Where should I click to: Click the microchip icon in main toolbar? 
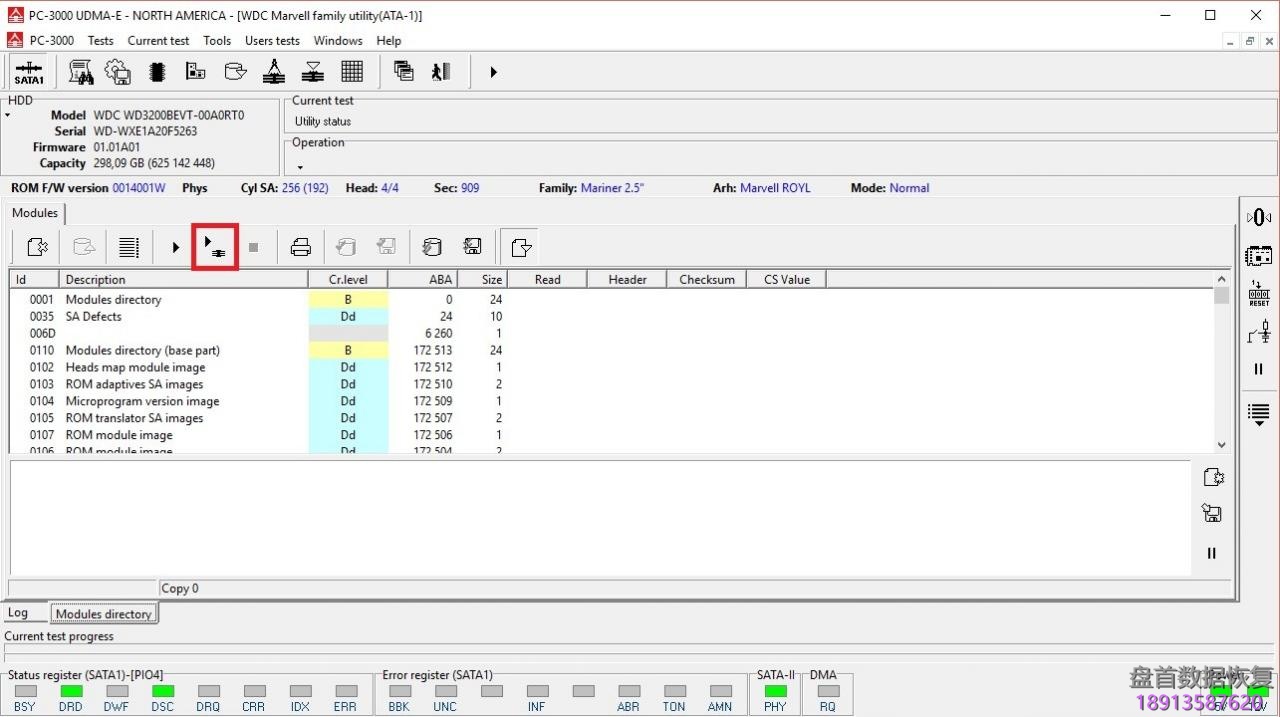[x=157, y=72]
